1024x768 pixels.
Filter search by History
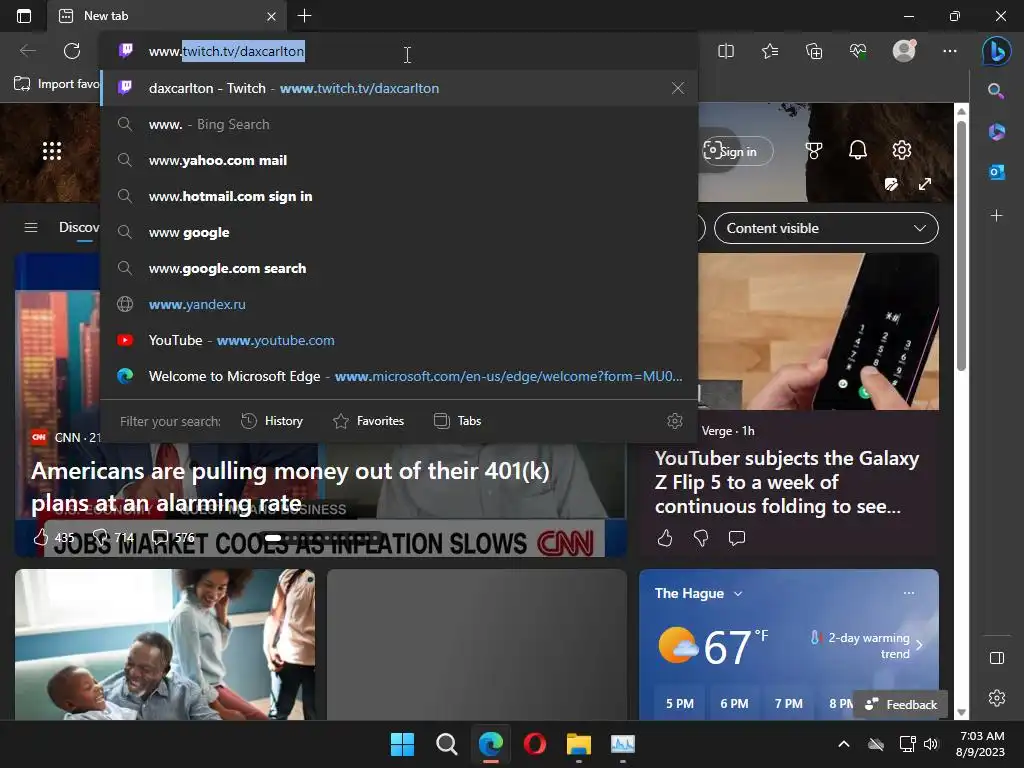coord(272,421)
